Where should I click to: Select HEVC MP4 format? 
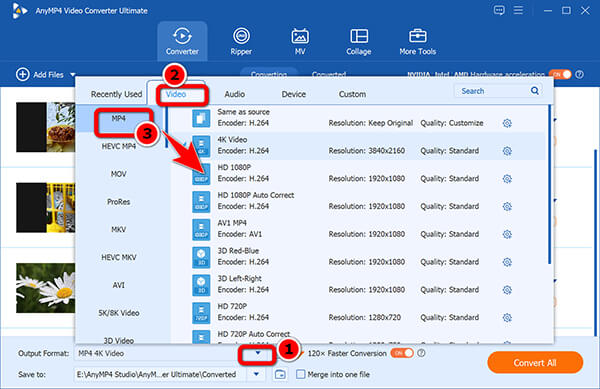coord(119,146)
